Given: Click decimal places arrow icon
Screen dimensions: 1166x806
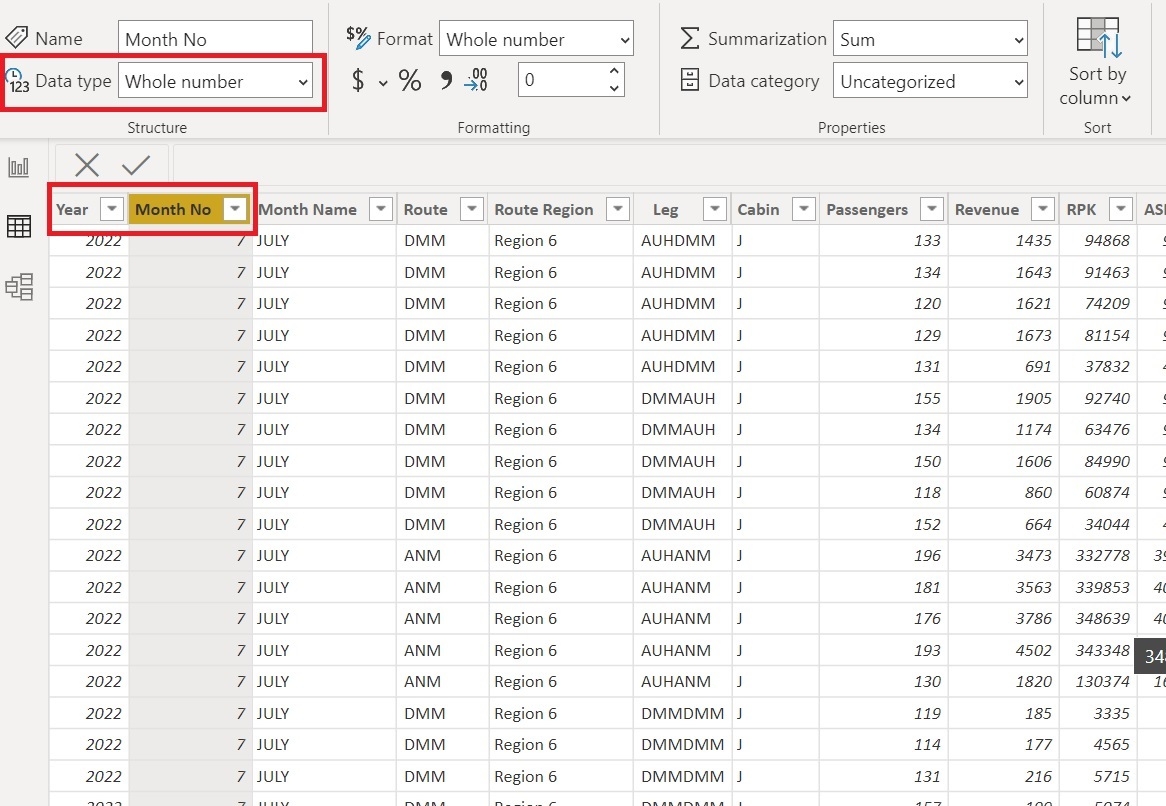Looking at the screenshot, I should [476, 80].
